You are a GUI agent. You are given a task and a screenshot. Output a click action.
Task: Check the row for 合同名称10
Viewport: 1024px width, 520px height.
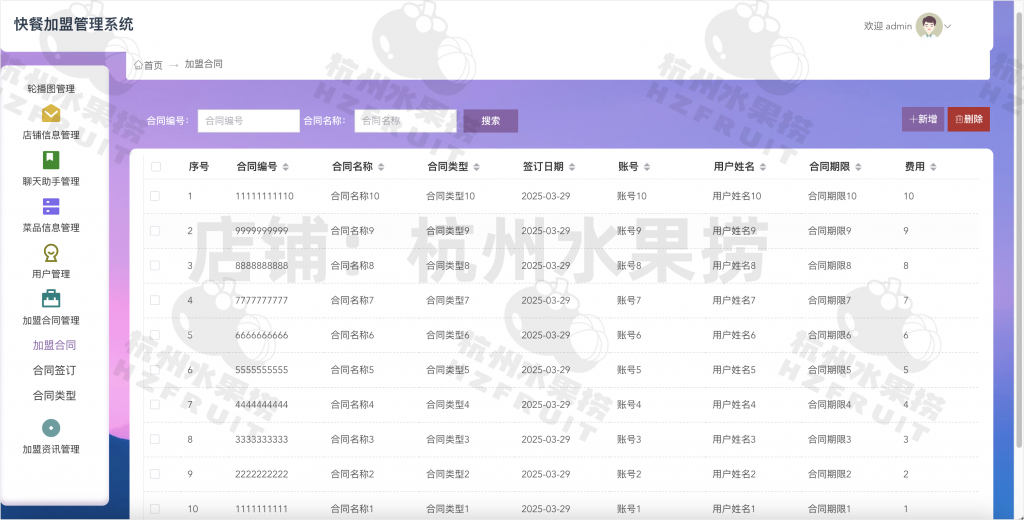tap(155, 196)
